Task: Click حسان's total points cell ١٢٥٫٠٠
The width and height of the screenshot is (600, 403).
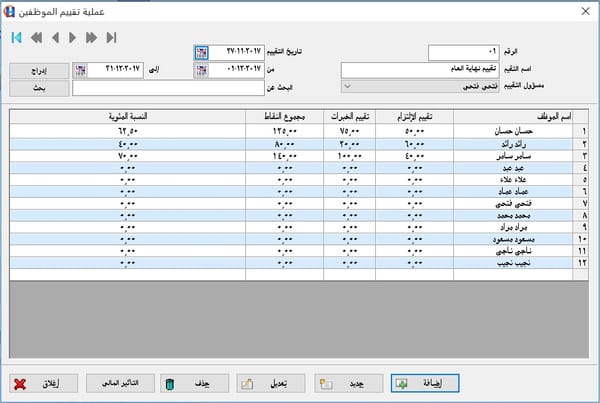Action: tap(284, 131)
